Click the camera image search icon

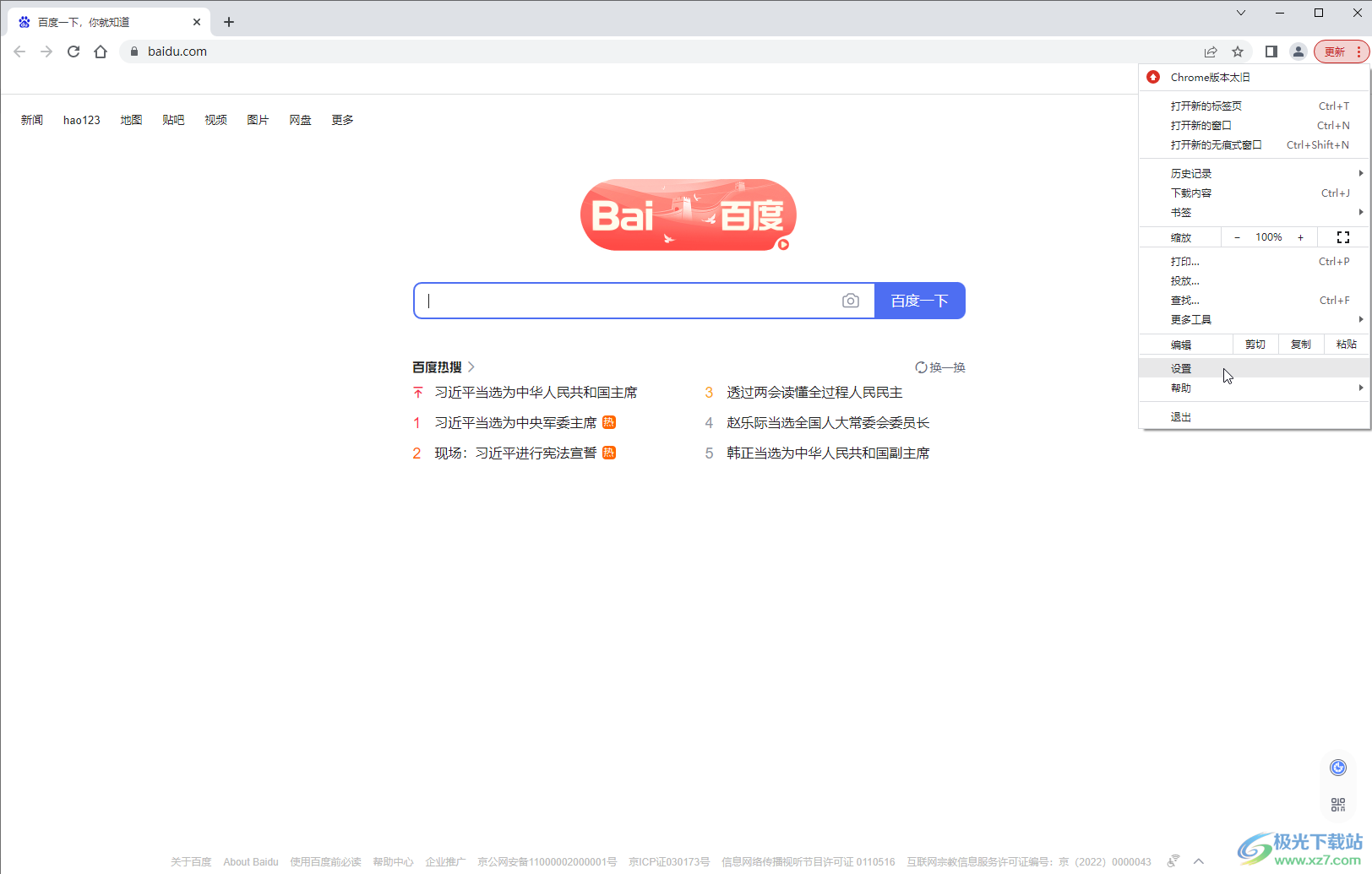pos(851,301)
